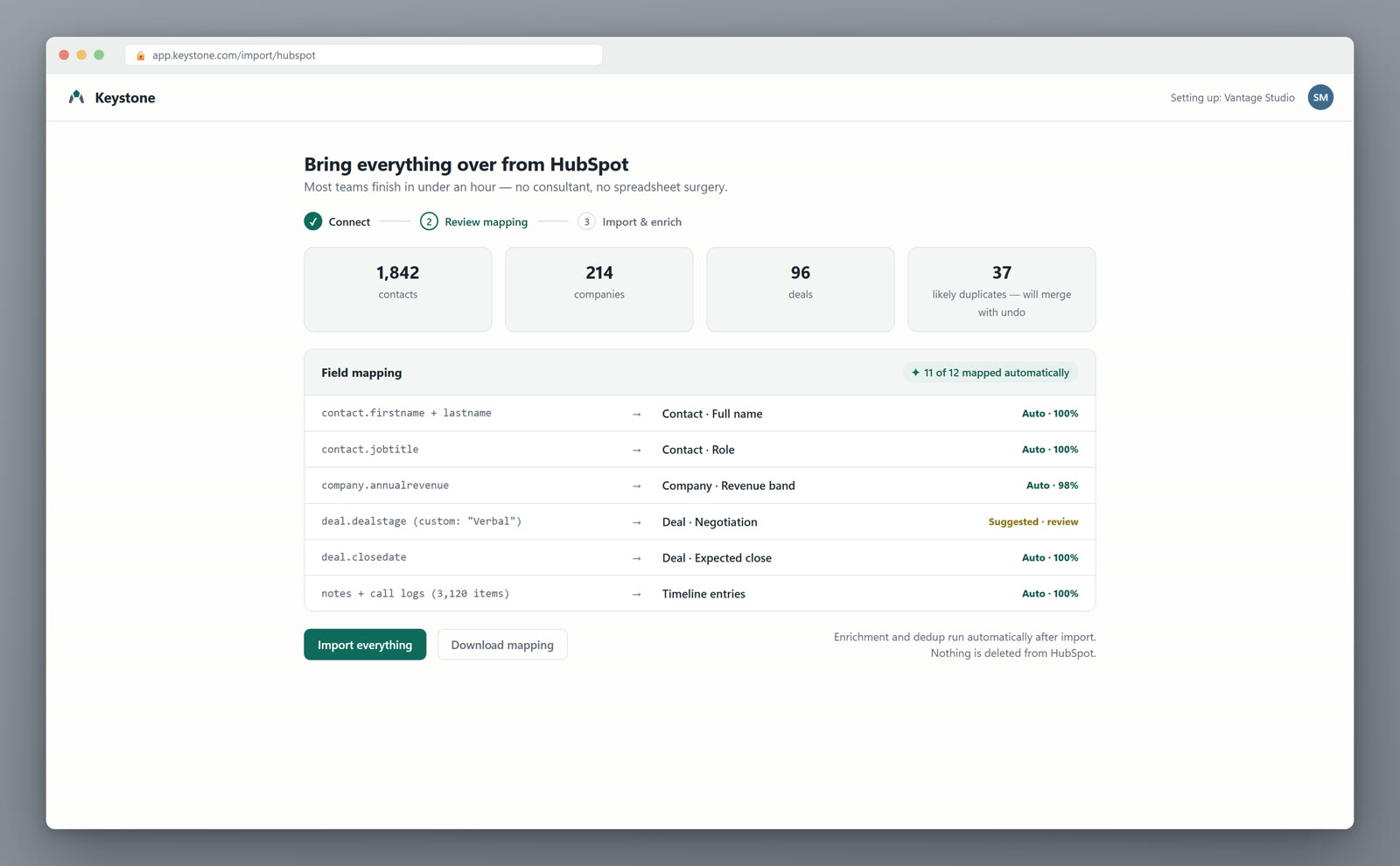Click arrow in company.annualrevenue row
This screenshot has width=1400, height=866.
tap(637, 485)
